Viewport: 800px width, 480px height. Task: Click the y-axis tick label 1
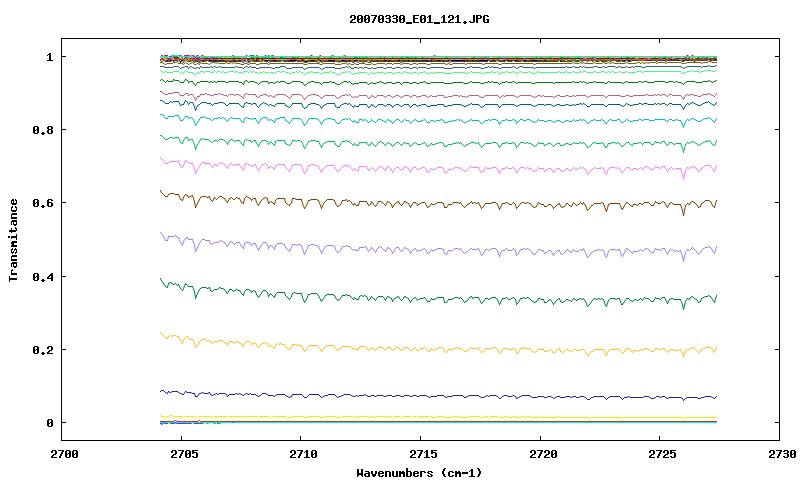click(49, 57)
